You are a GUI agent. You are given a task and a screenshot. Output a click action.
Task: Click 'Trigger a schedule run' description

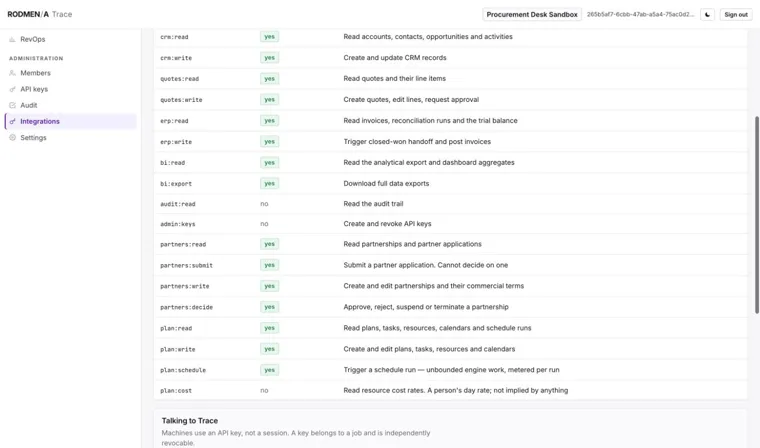coord(451,369)
